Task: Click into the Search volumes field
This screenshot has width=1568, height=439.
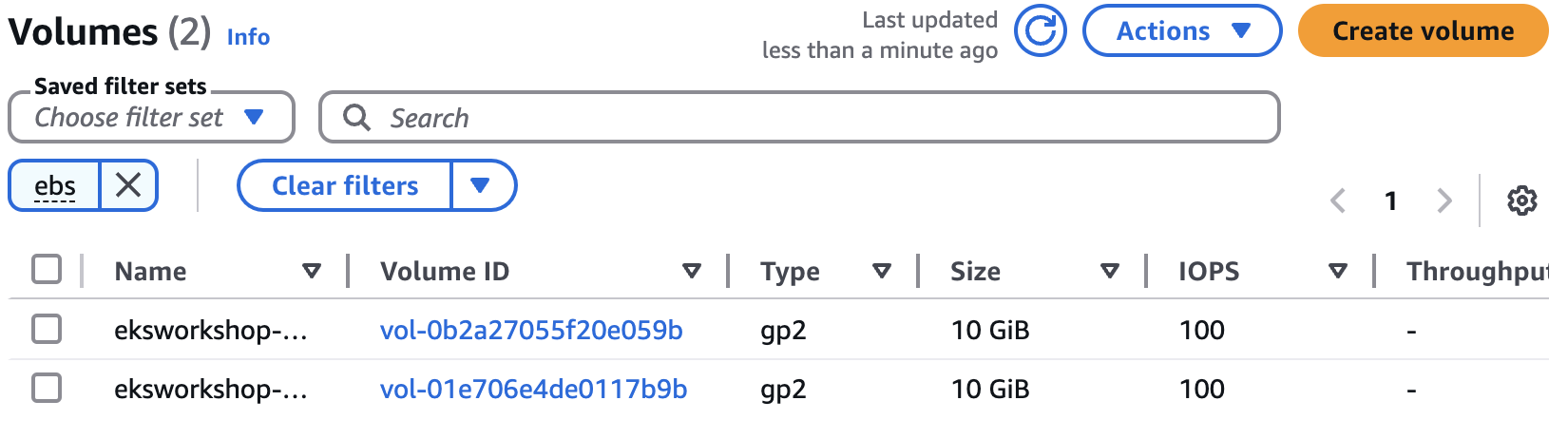Action: [798, 118]
